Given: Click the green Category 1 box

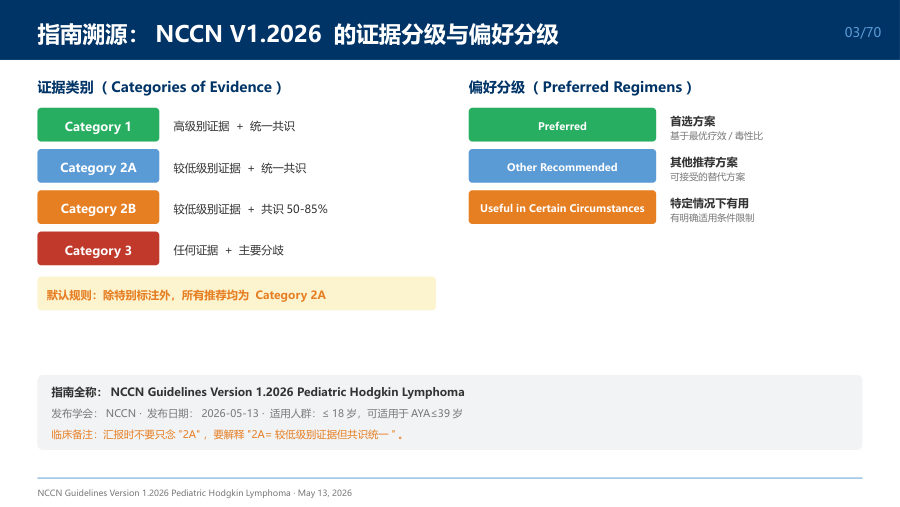Looking at the screenshot, I should (98, 125).
